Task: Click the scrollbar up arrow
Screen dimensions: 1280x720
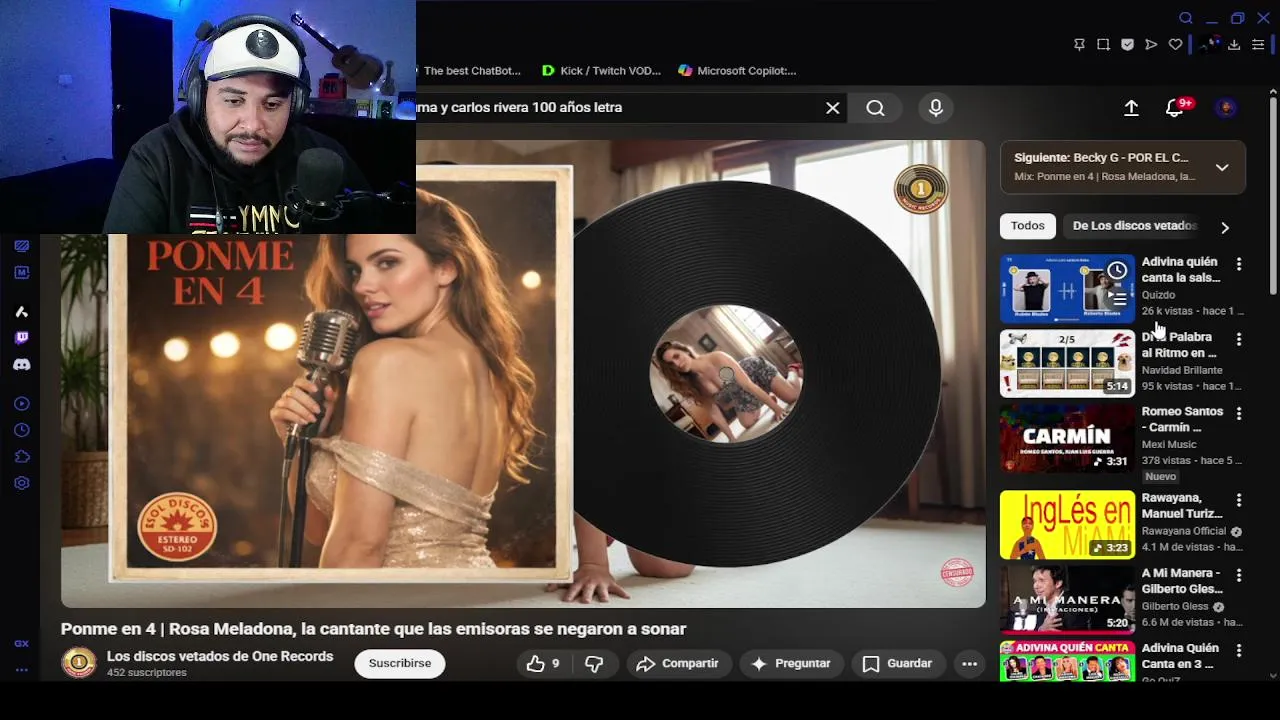Action: coord(1273,91)
